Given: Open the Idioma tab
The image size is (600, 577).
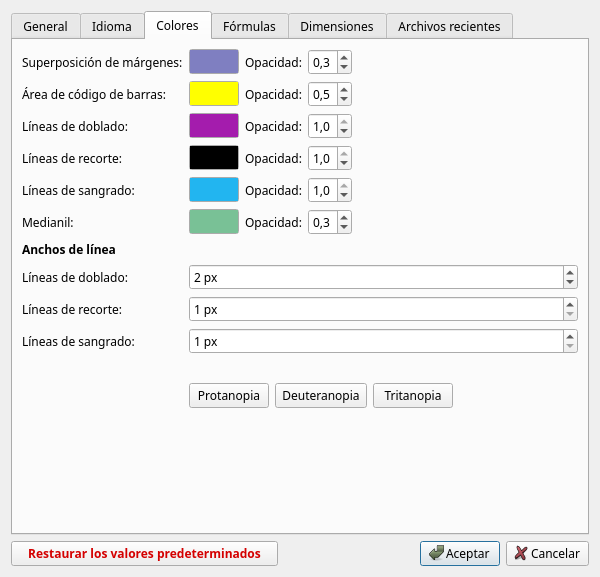Looking at the screenshot, I should tap(111, 27).
